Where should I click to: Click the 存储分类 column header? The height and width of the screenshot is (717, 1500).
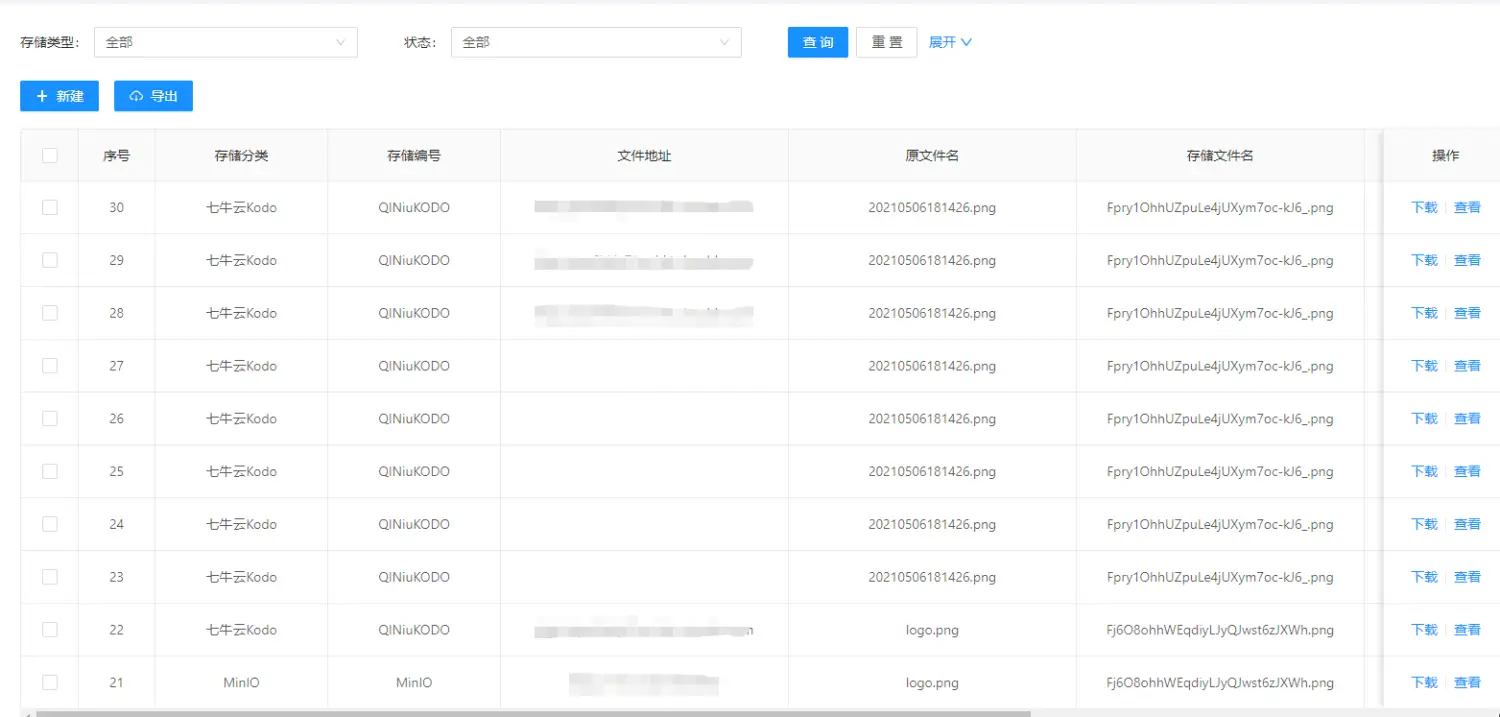[x=241, y=155]
